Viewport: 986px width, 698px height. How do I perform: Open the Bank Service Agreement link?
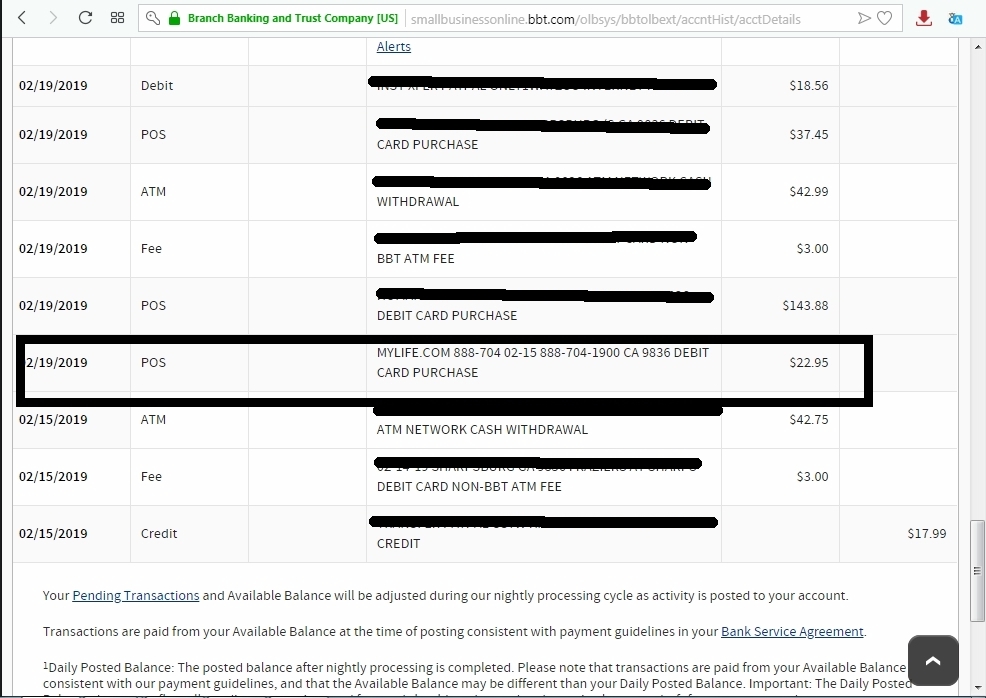(x=792, y=631)
